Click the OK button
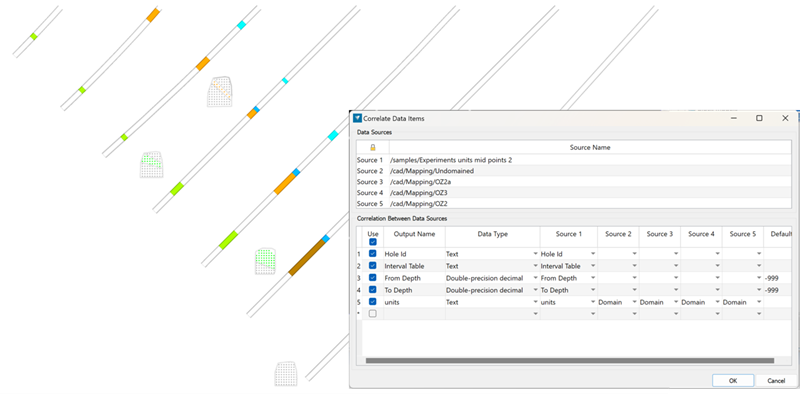Image resolution: width=800 pixels, height=394 pixels. (x=733, y=381)
